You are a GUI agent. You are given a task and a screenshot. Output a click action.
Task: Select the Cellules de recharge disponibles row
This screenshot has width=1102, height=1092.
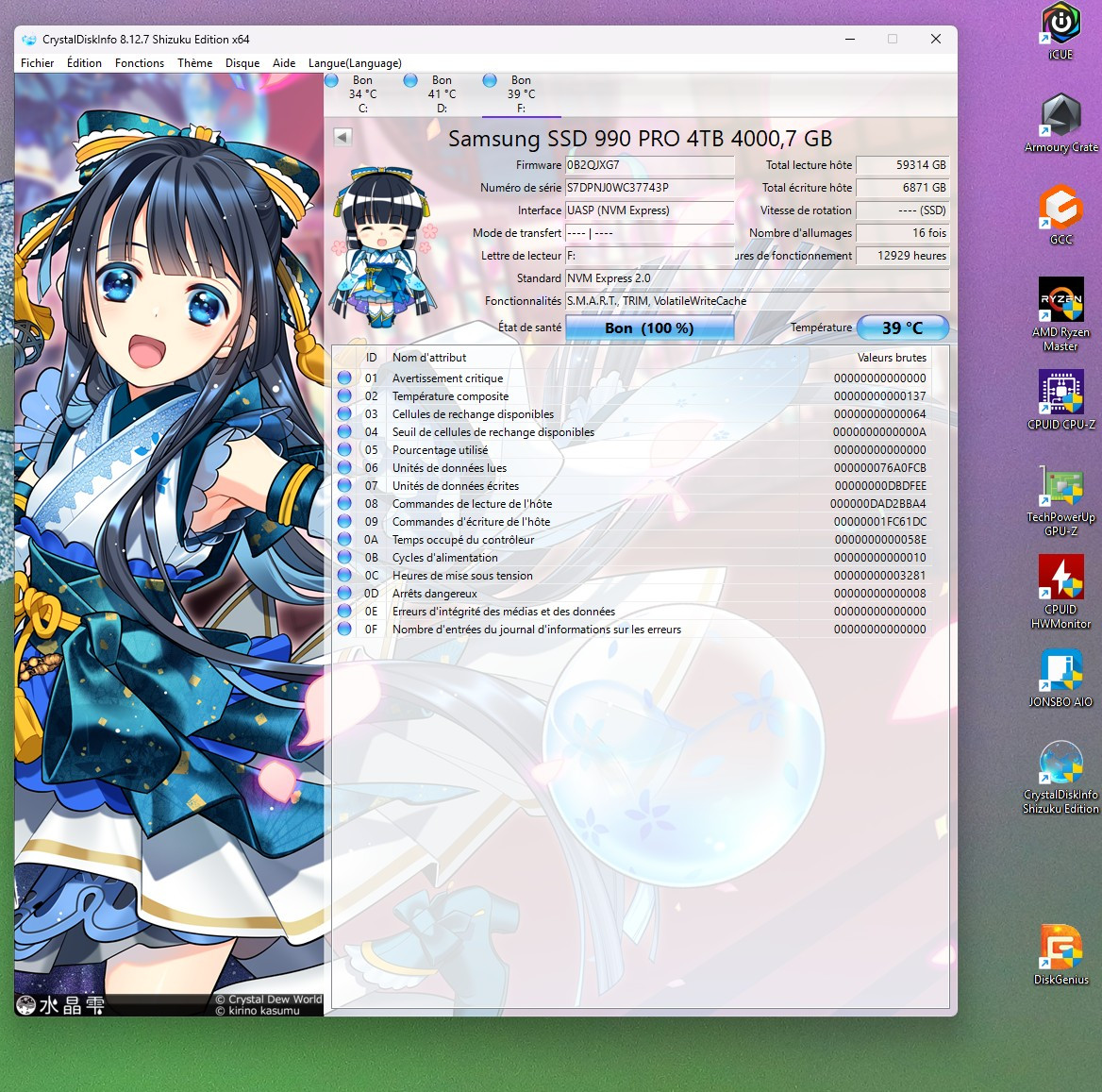632,413
